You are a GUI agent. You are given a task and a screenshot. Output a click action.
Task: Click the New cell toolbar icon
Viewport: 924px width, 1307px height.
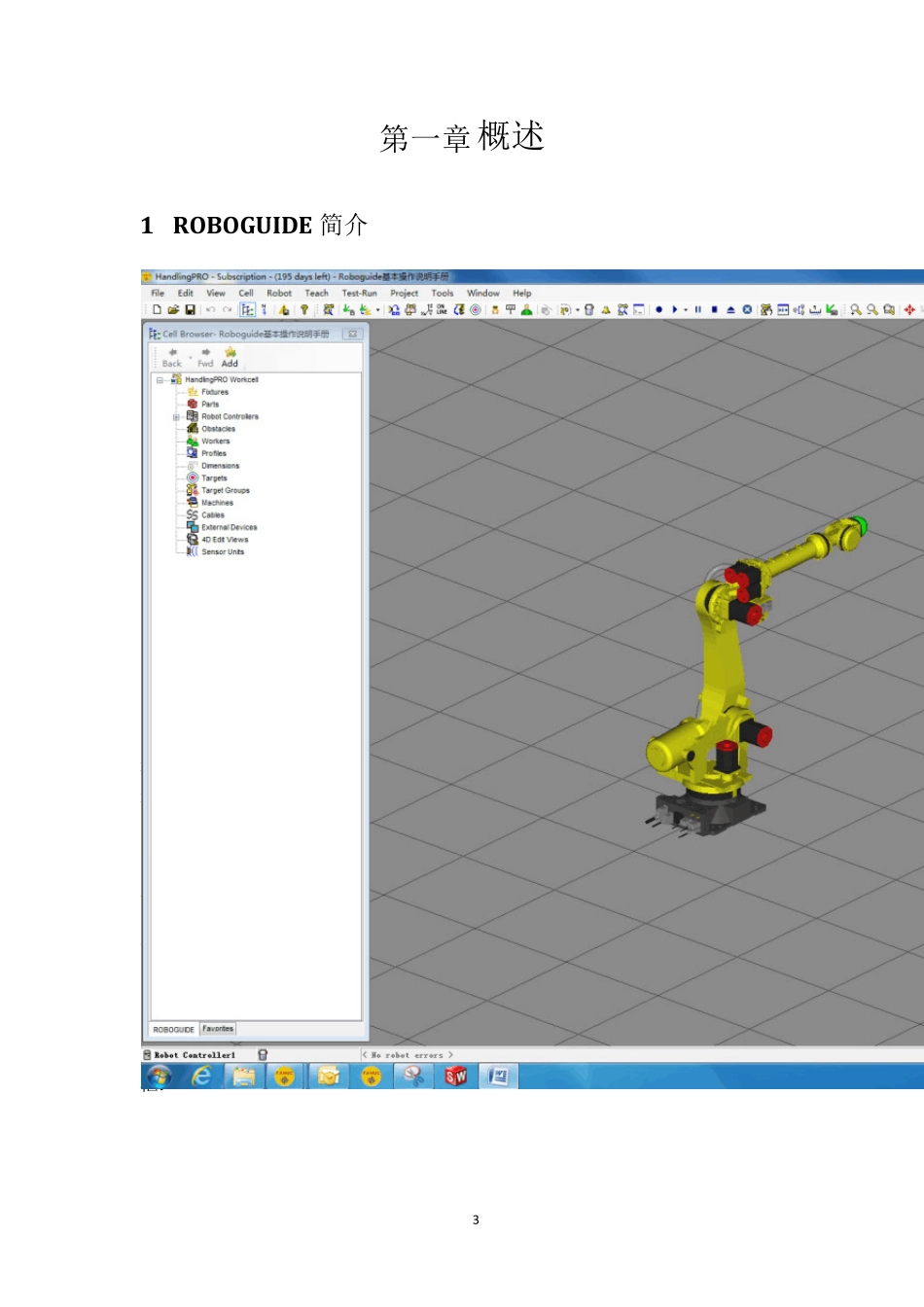click(x=157, y=310)
